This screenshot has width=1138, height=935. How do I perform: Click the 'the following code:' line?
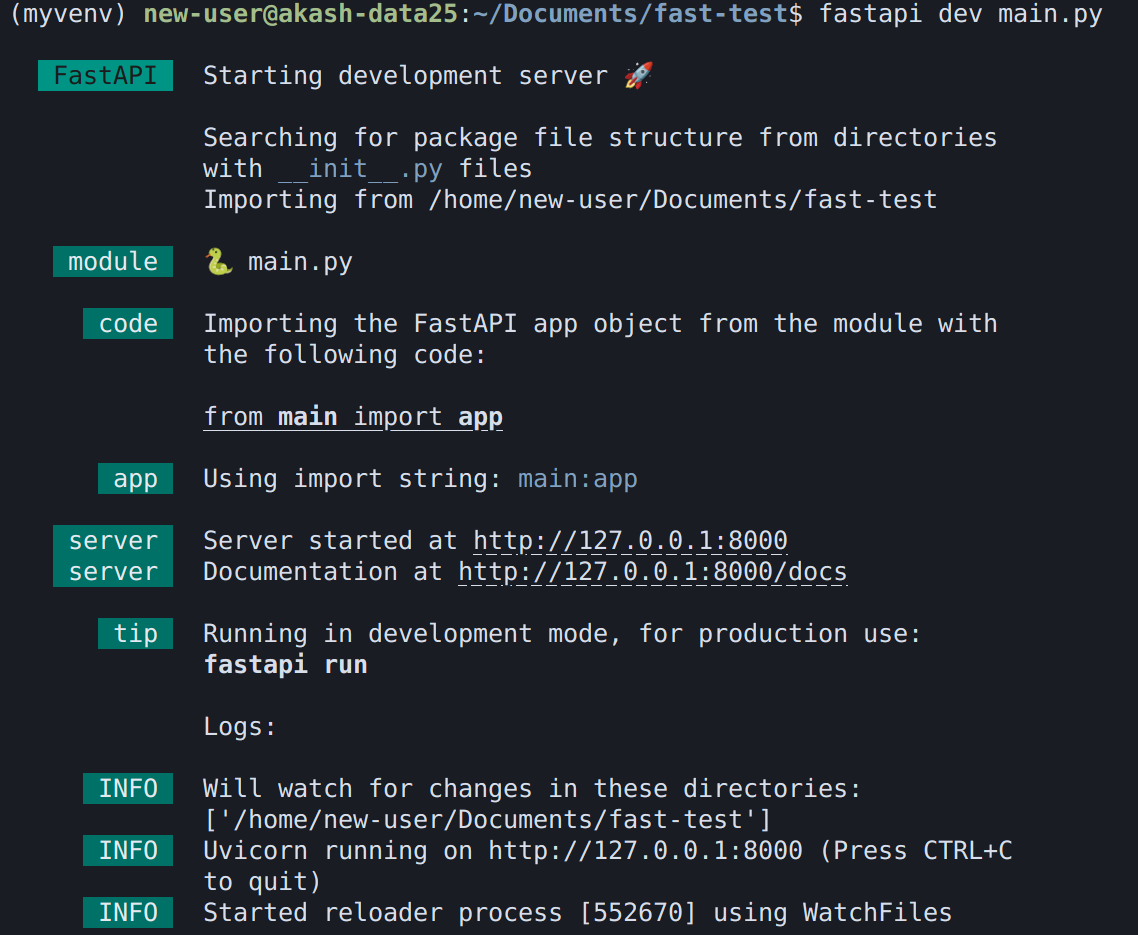(345, 355)
